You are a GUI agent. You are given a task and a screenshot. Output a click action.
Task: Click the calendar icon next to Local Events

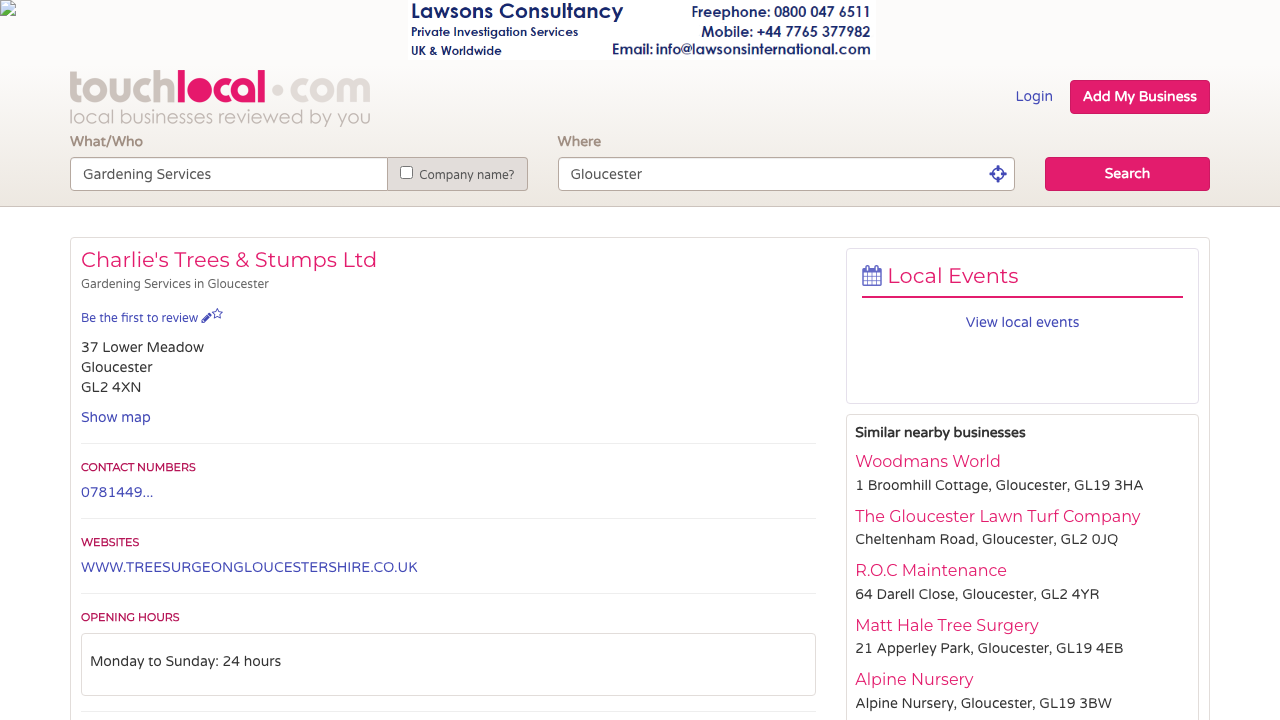[870, 274]
